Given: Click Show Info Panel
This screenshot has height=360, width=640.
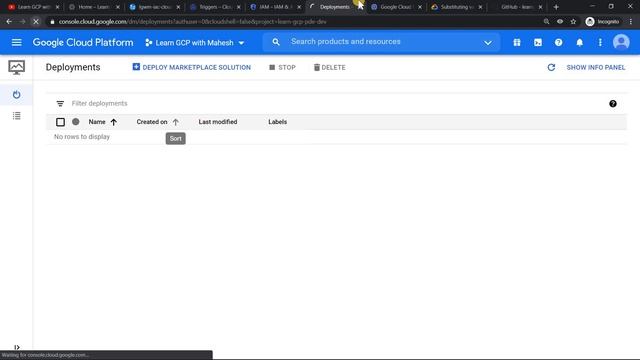Looking at the screenshot, I should 596,67.
